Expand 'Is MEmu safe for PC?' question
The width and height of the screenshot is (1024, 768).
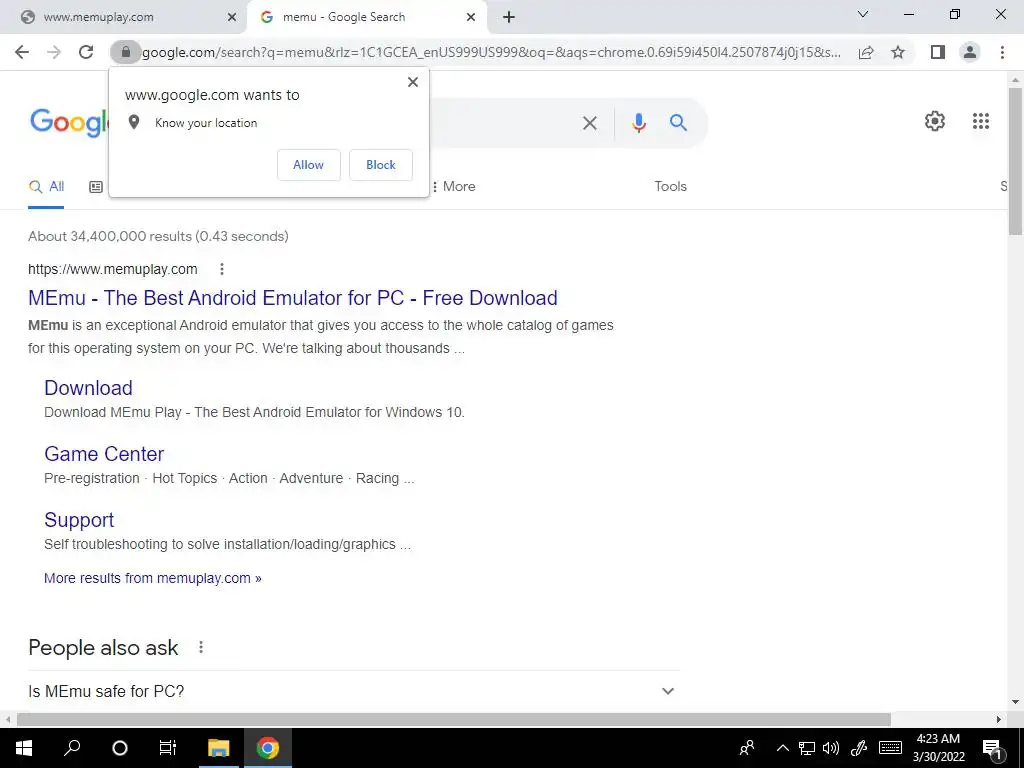tap(353, 691)
